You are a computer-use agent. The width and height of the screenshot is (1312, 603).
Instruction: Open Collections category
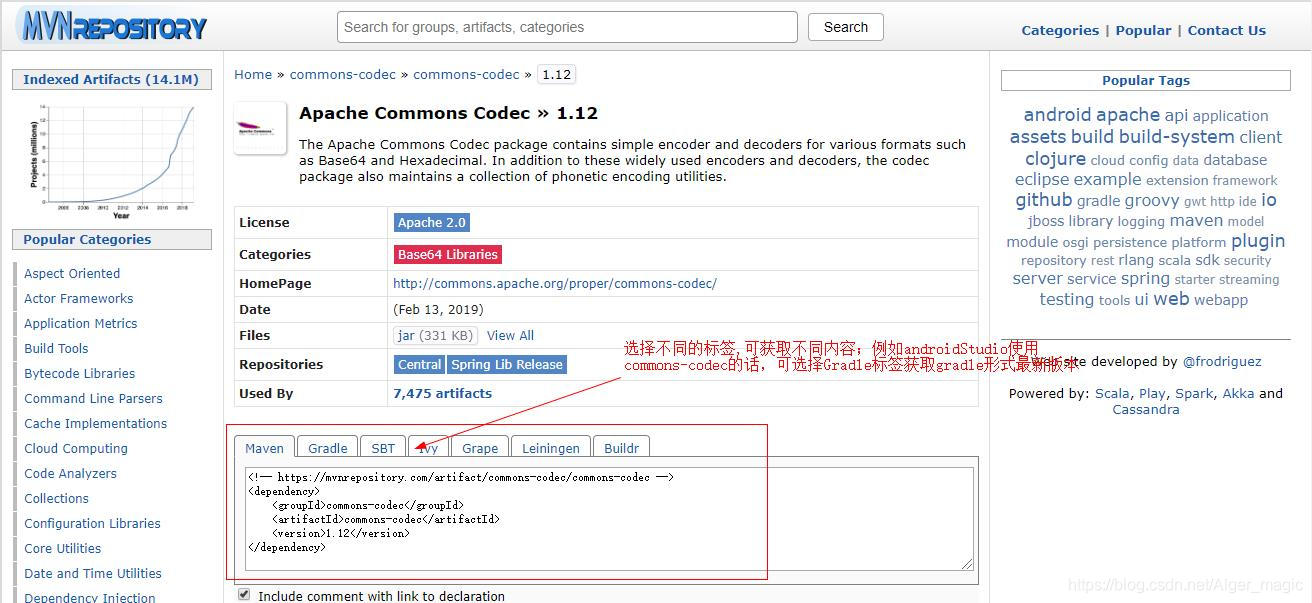pos(56,498)
